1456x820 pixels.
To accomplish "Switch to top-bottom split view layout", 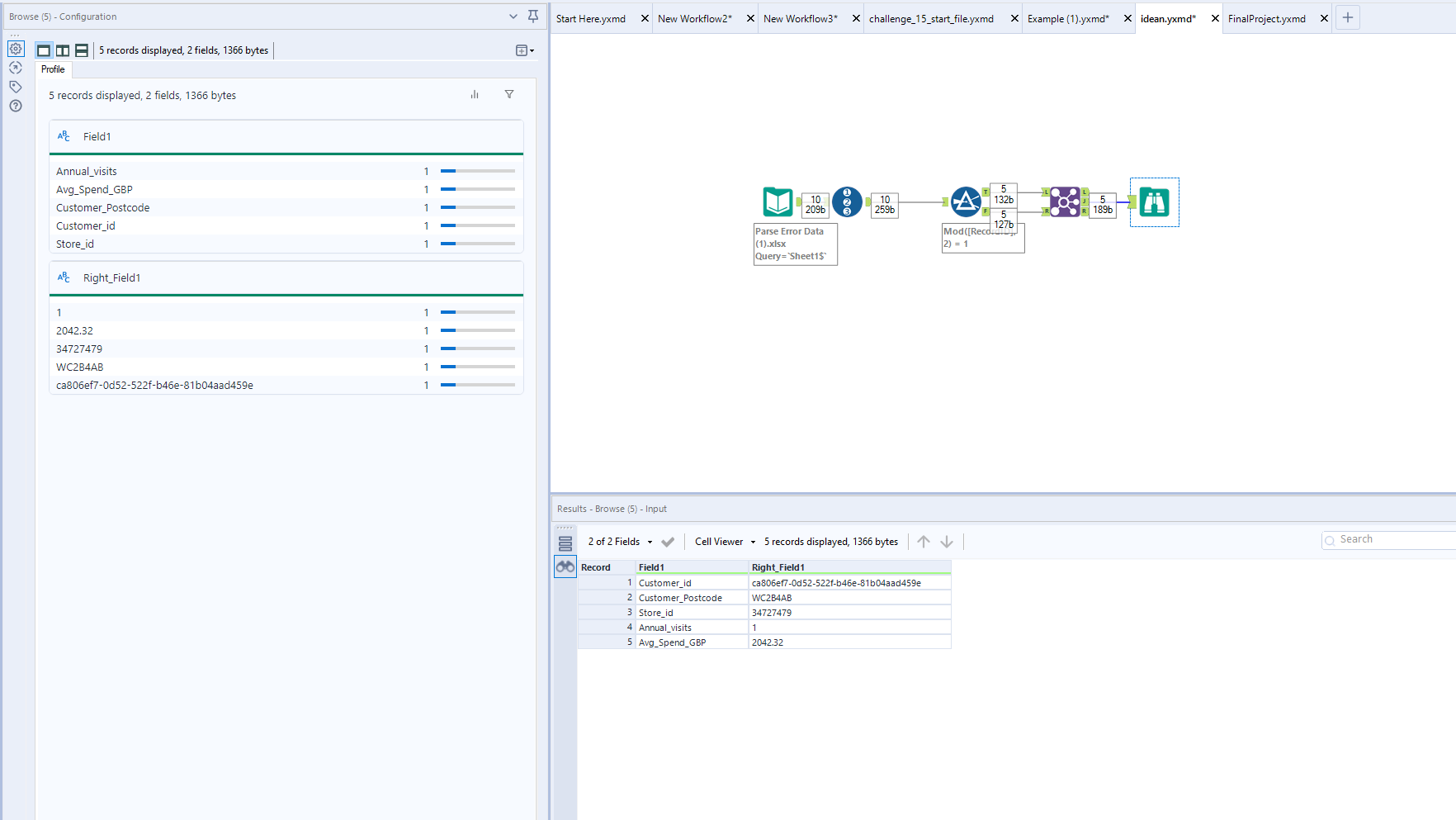I will [x=82, y=50].
